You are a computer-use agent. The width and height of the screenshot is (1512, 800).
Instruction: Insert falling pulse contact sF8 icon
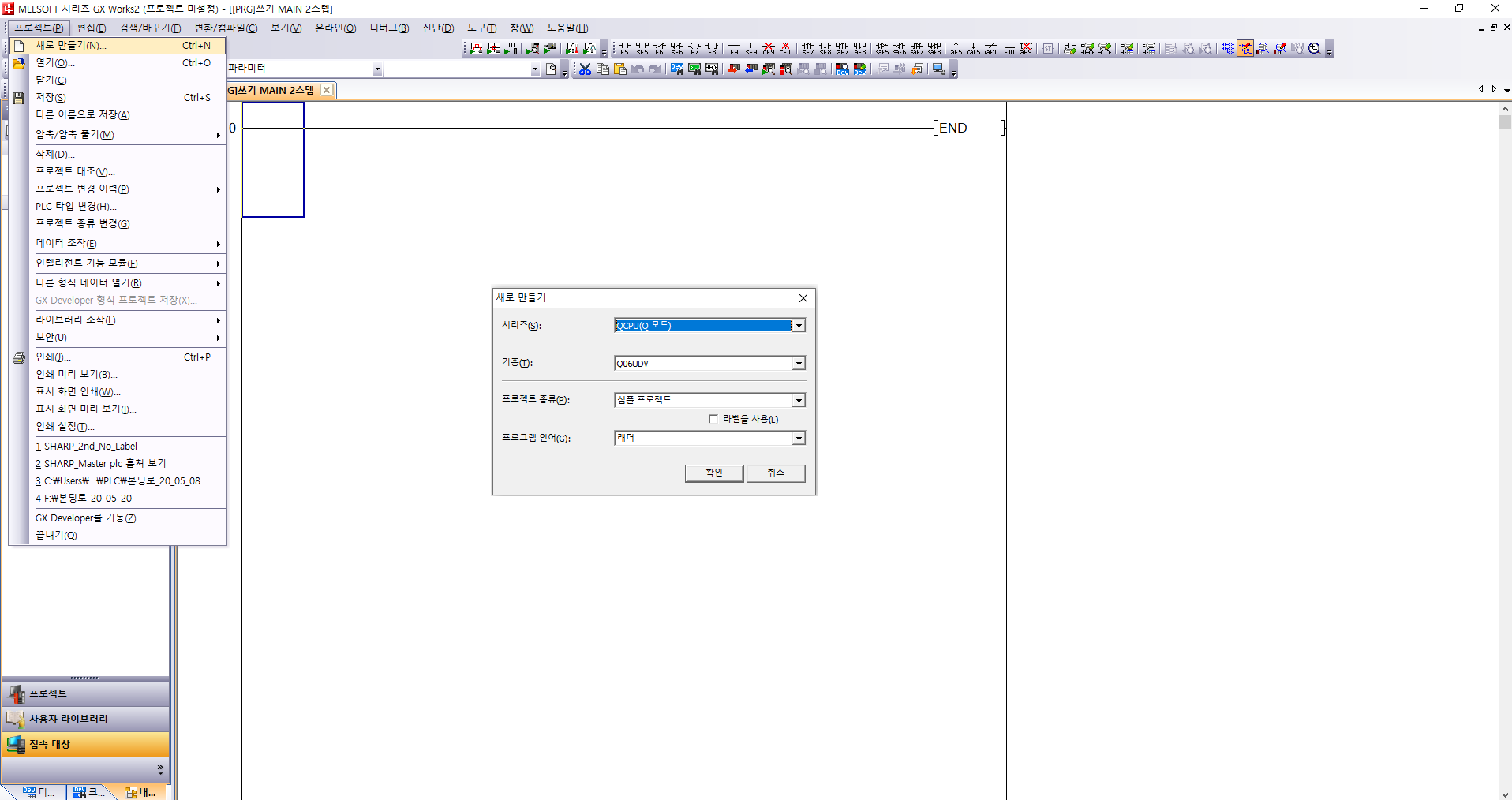(825, 48)
